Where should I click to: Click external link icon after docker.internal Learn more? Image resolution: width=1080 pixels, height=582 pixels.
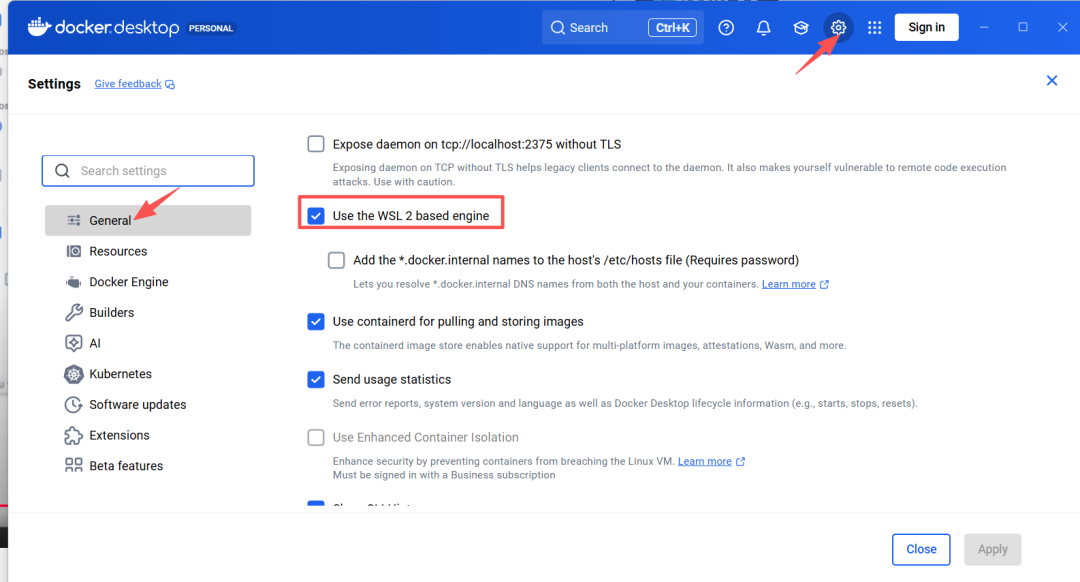[824, 284]
